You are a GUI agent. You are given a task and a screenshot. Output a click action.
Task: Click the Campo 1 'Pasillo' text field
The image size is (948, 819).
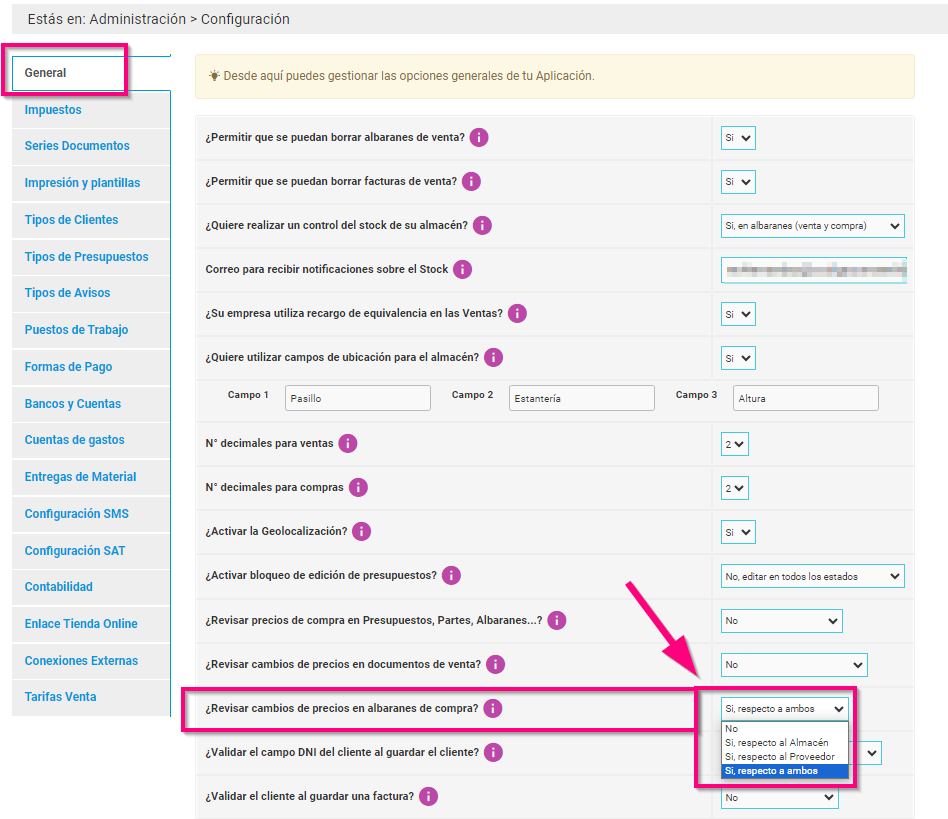pyautogui.click(x=357, y=398)
